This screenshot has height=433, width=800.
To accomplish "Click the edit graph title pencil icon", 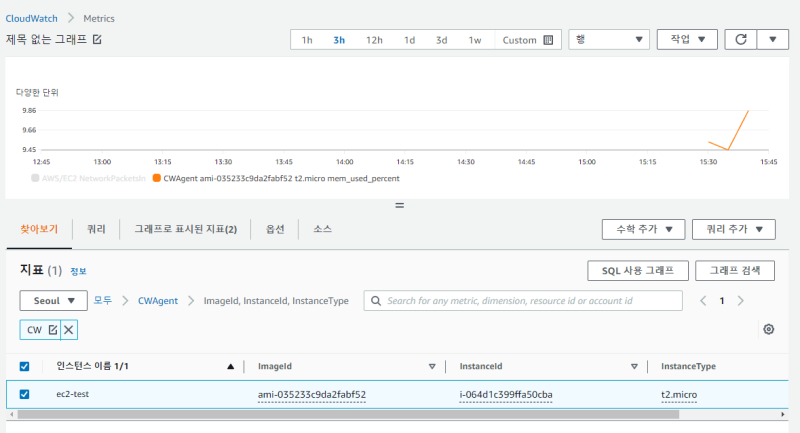I will point(97,40).
